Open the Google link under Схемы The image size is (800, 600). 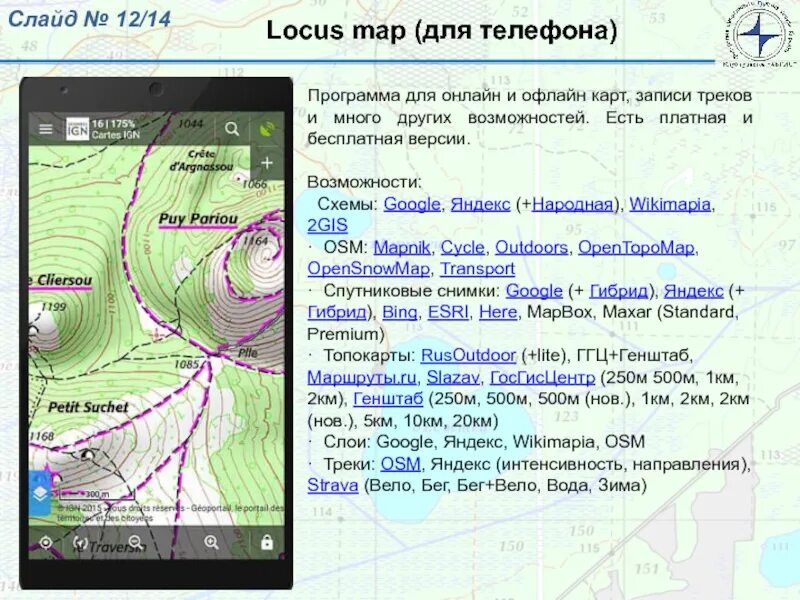click(412, 204)
